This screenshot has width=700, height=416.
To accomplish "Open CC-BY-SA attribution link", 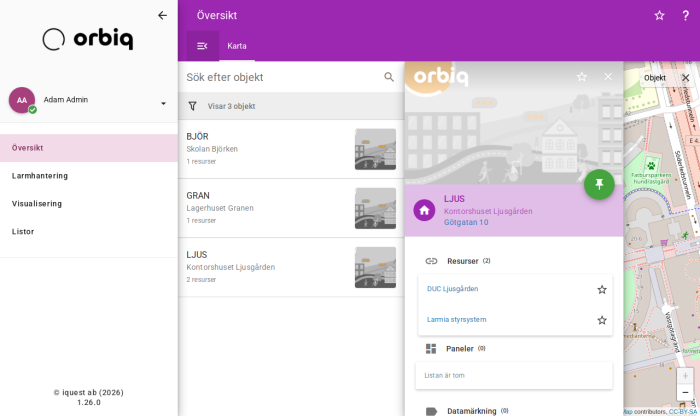I will click(683, 412).
